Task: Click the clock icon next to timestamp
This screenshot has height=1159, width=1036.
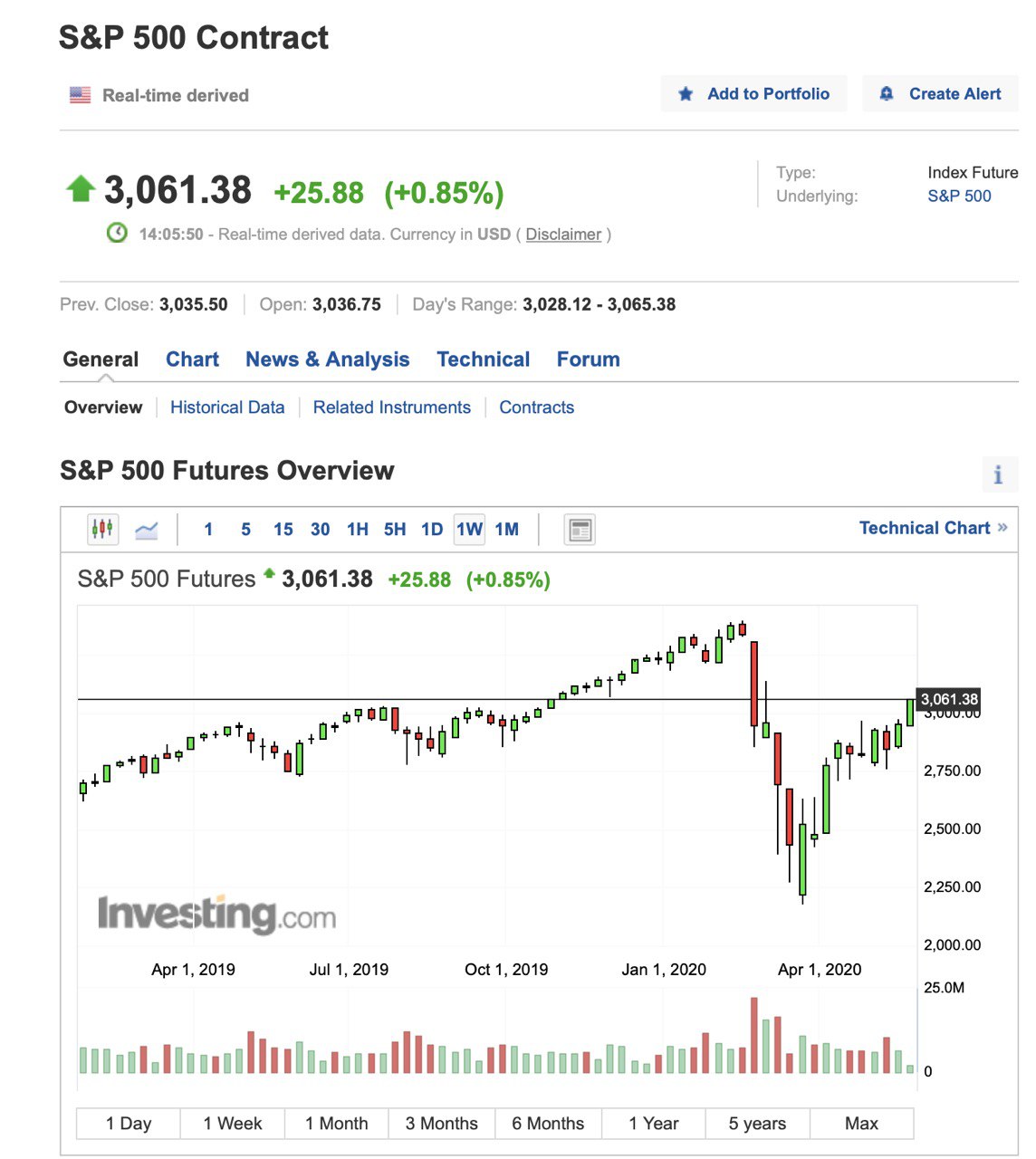Action: [117, 234]
